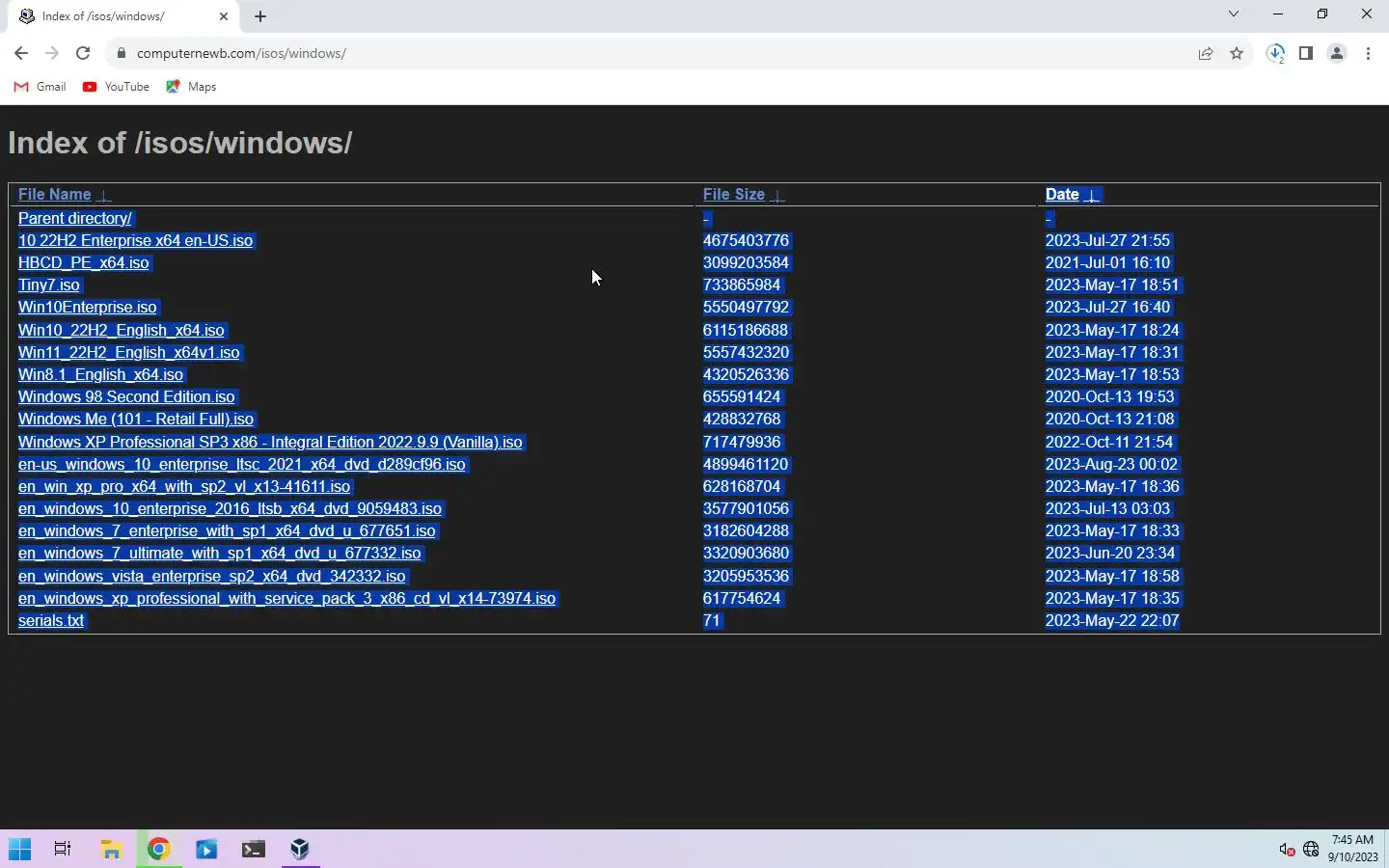Viewport: 1389px width, 868px height.
Task: Download Windows XP Professional SP3 Integral Edition iso
Action: pos(270,443)
